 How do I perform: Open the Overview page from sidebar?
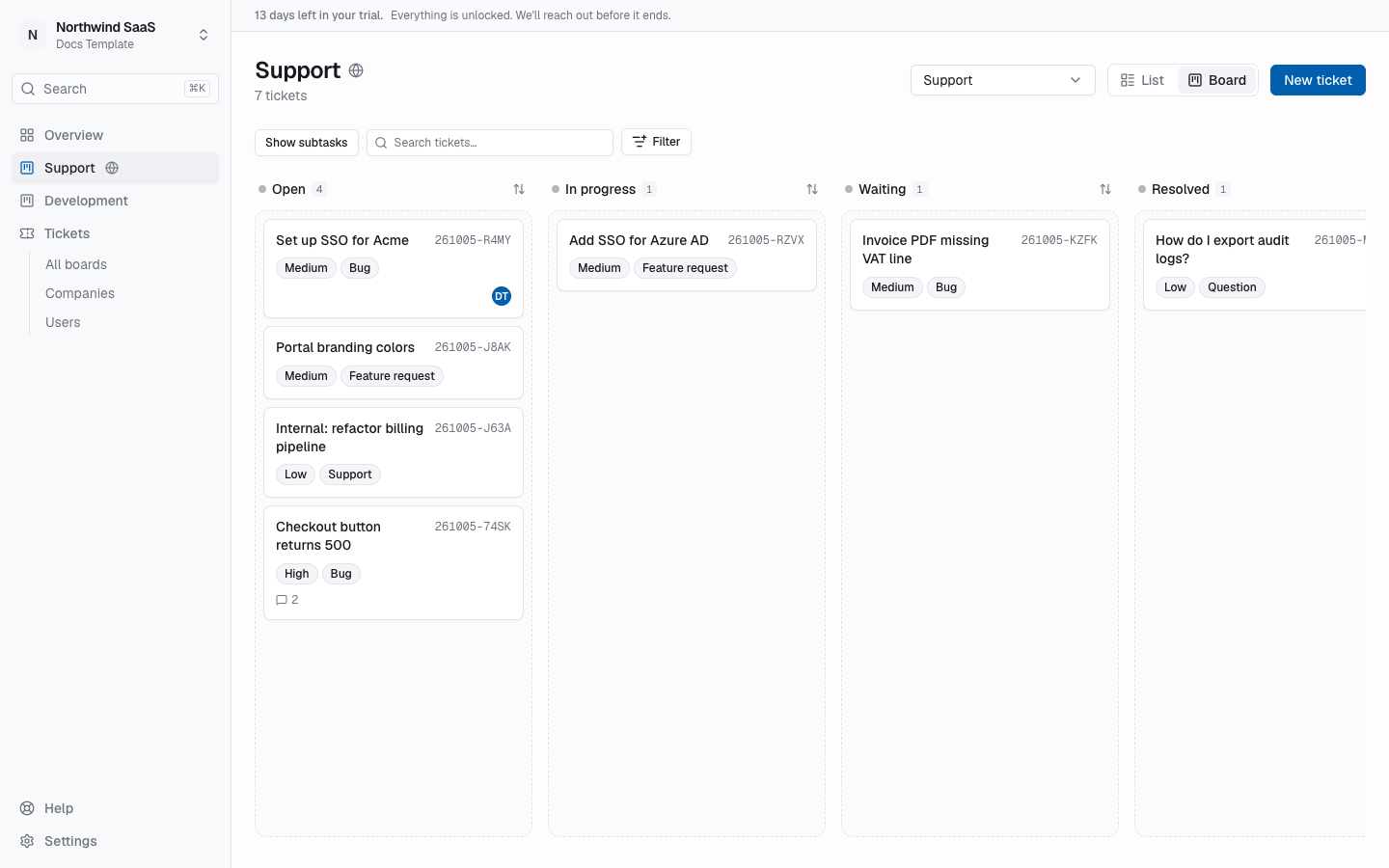coord(116,135)
